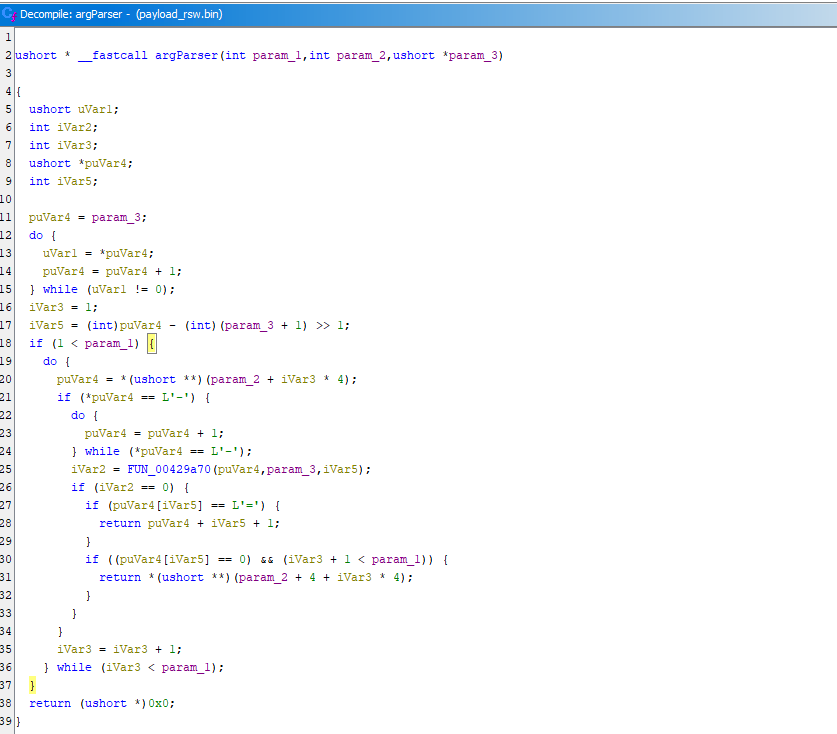Viewport: 837px width, 734px height.
Task: Click the 'if (1 < param_1)' condition
Action: pos(84,343)
